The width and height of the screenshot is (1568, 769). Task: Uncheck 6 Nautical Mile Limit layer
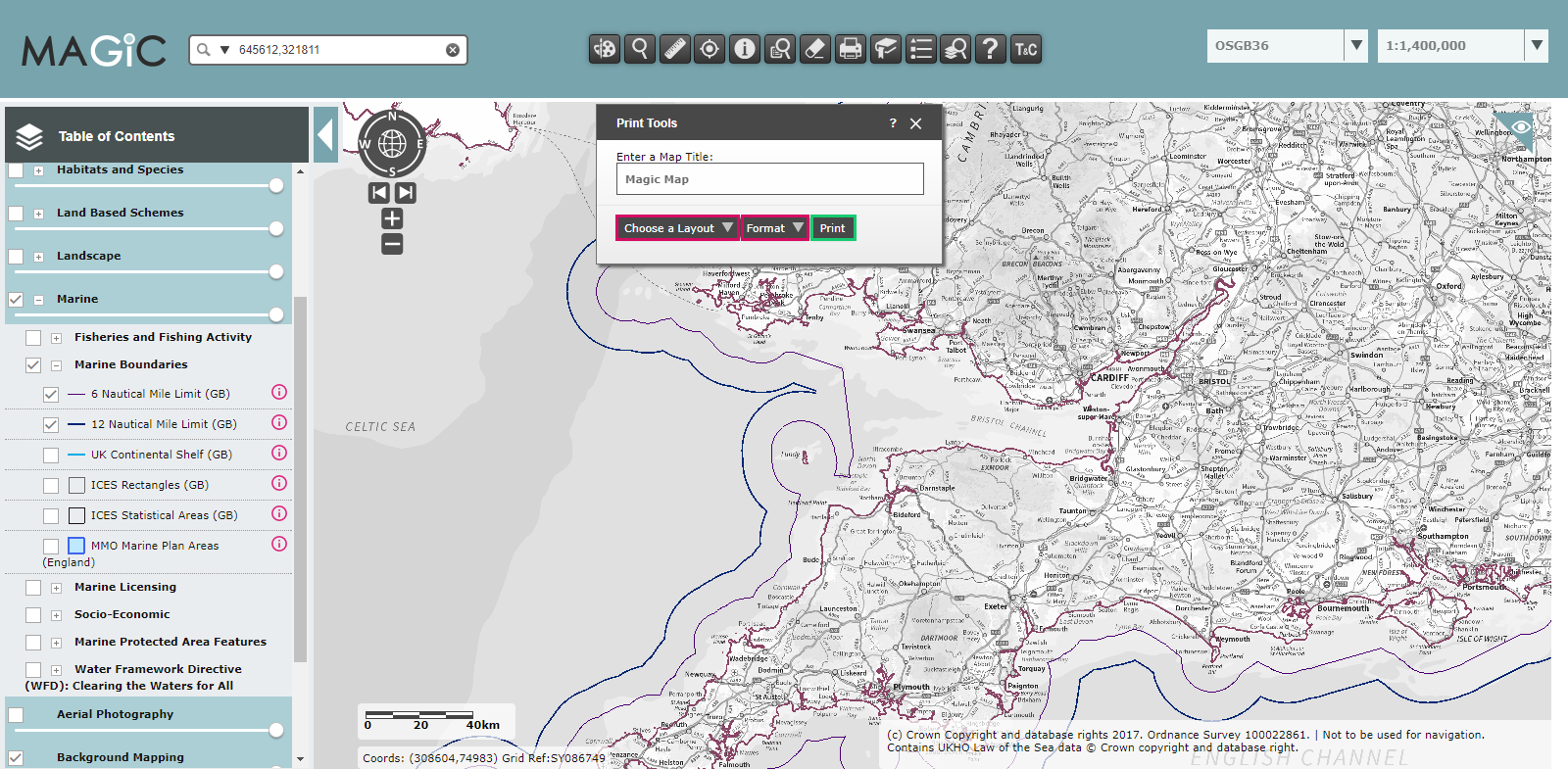point(51,395)
